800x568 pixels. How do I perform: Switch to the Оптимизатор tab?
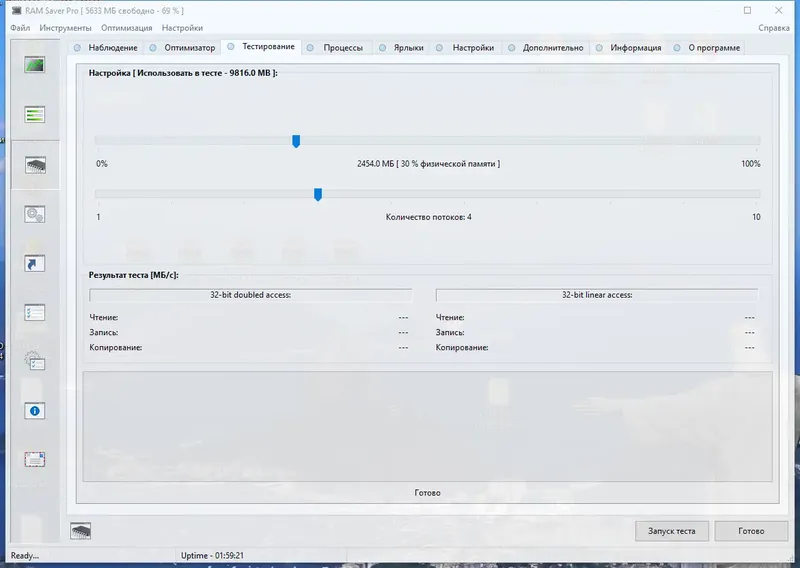[x=183, y=47]
